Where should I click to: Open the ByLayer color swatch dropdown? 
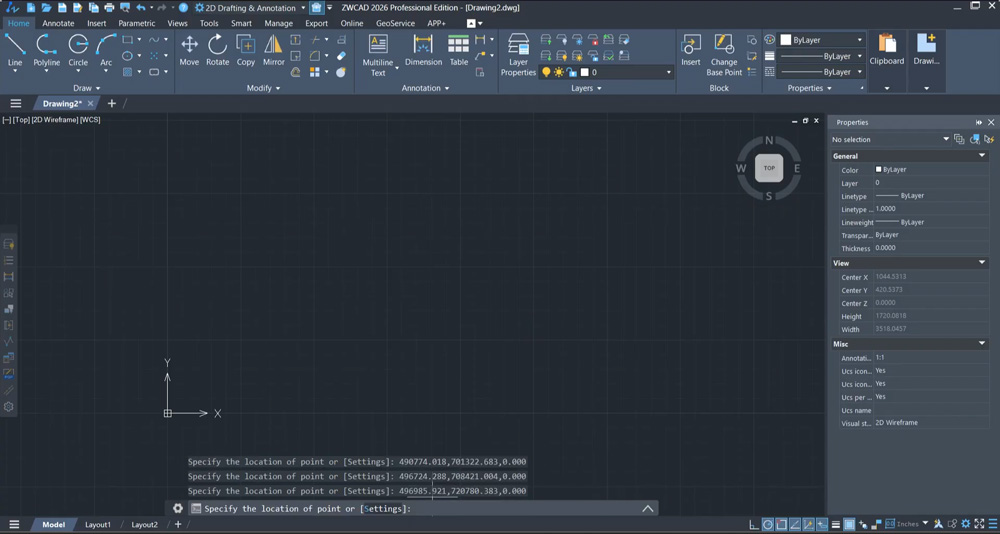822,40
